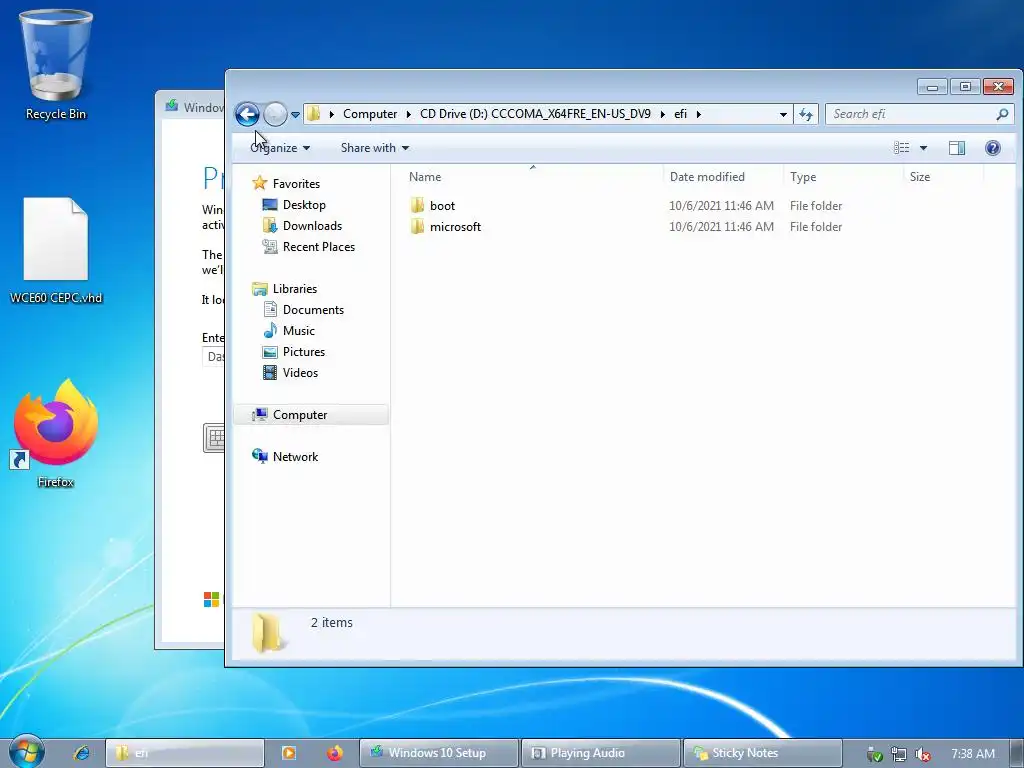Open Windows Media Player taskbar icon
Image resolution: width=1024 pixels, height=768 pixels.
[288, 753]
